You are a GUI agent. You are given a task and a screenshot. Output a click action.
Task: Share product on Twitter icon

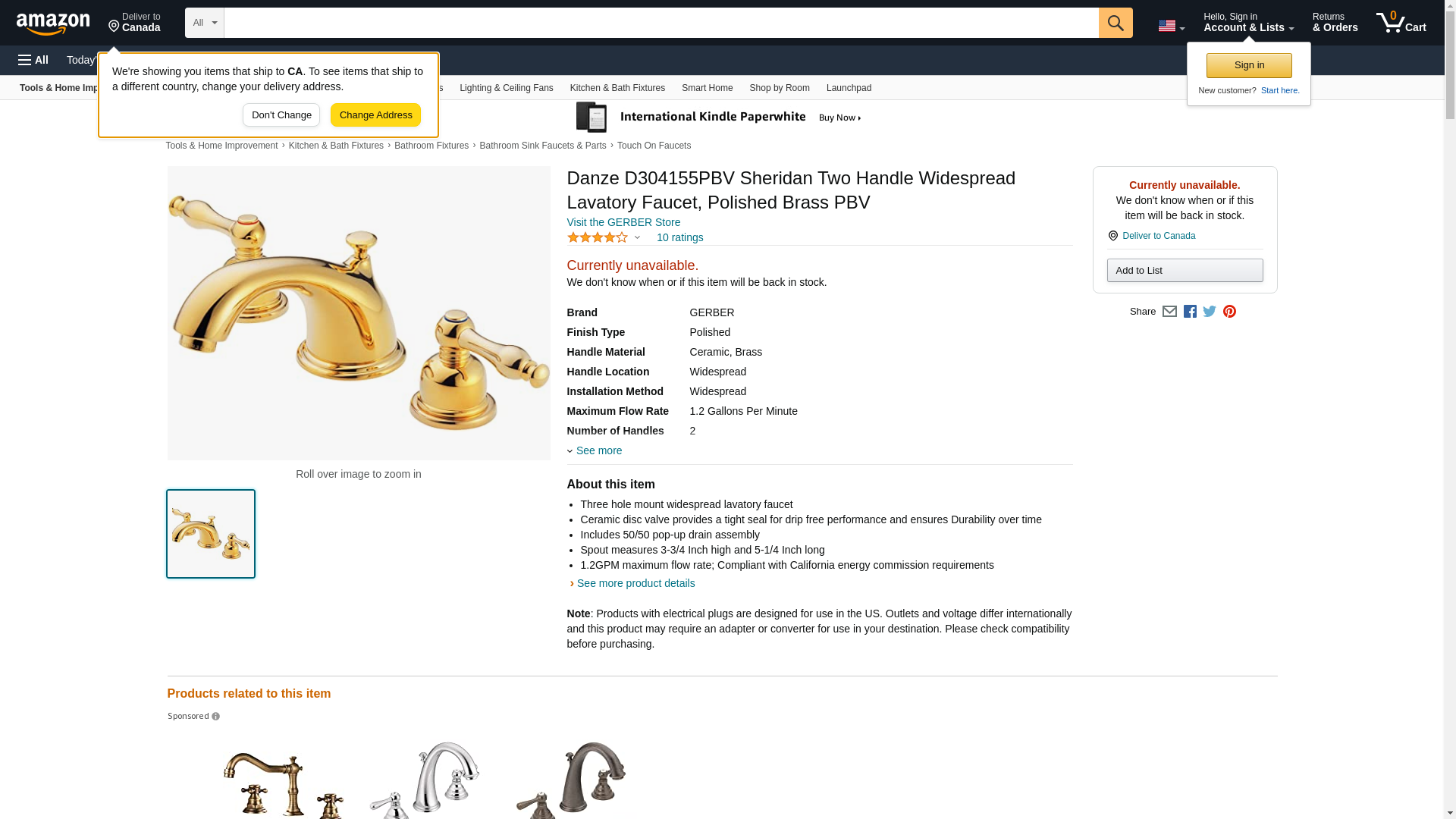tap(1210, 312)
